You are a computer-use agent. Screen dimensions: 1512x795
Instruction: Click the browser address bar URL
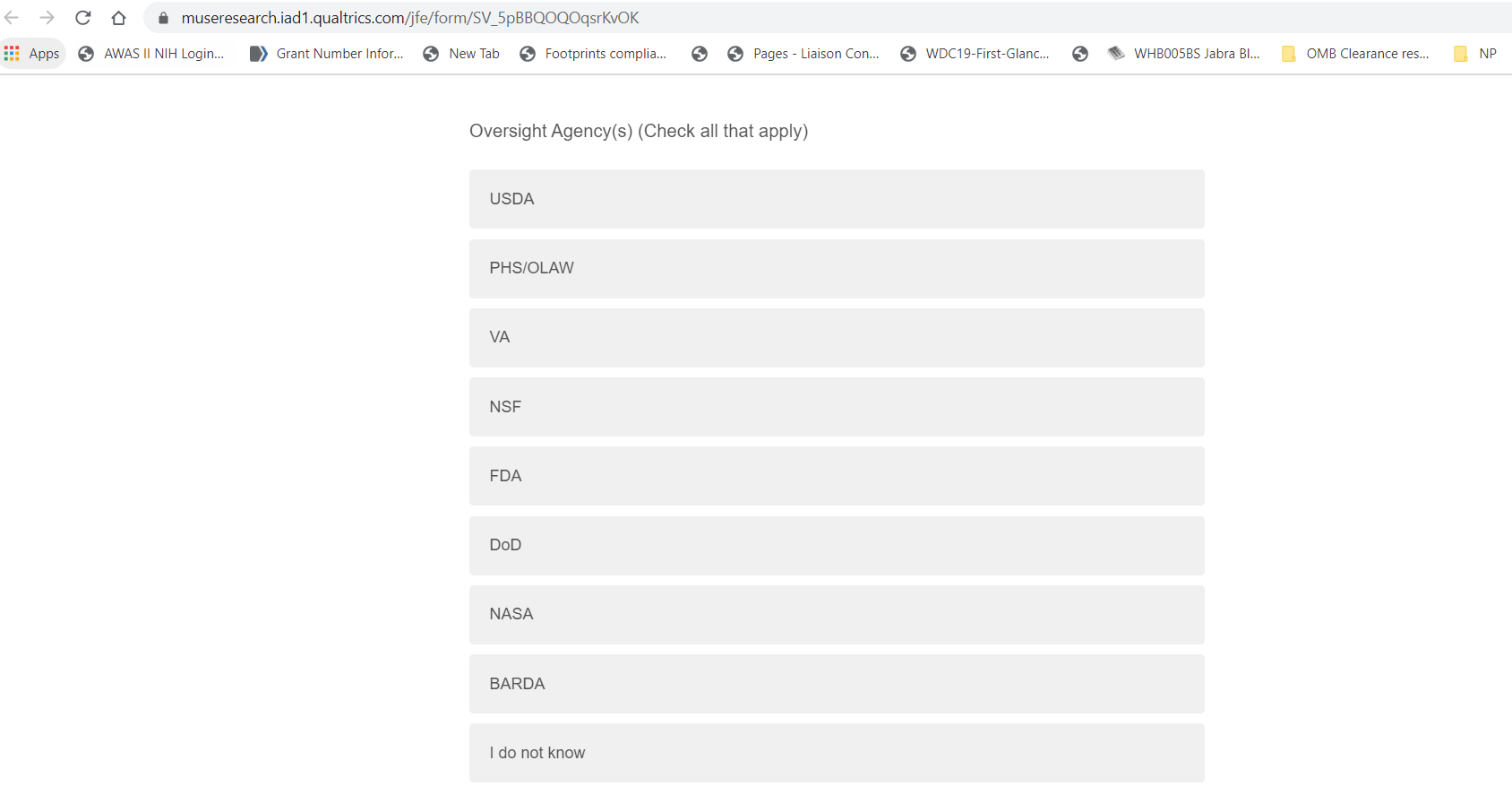[410, 18]
